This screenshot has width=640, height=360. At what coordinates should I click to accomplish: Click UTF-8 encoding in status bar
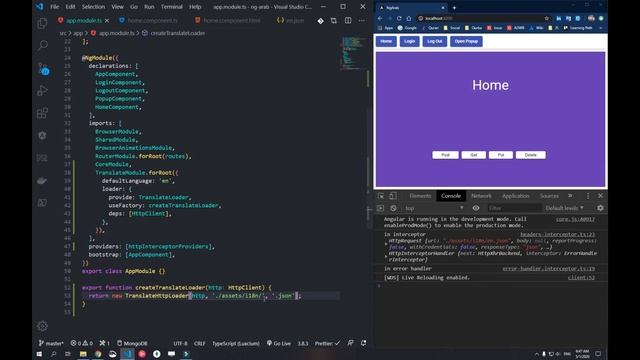coord(180,343)
